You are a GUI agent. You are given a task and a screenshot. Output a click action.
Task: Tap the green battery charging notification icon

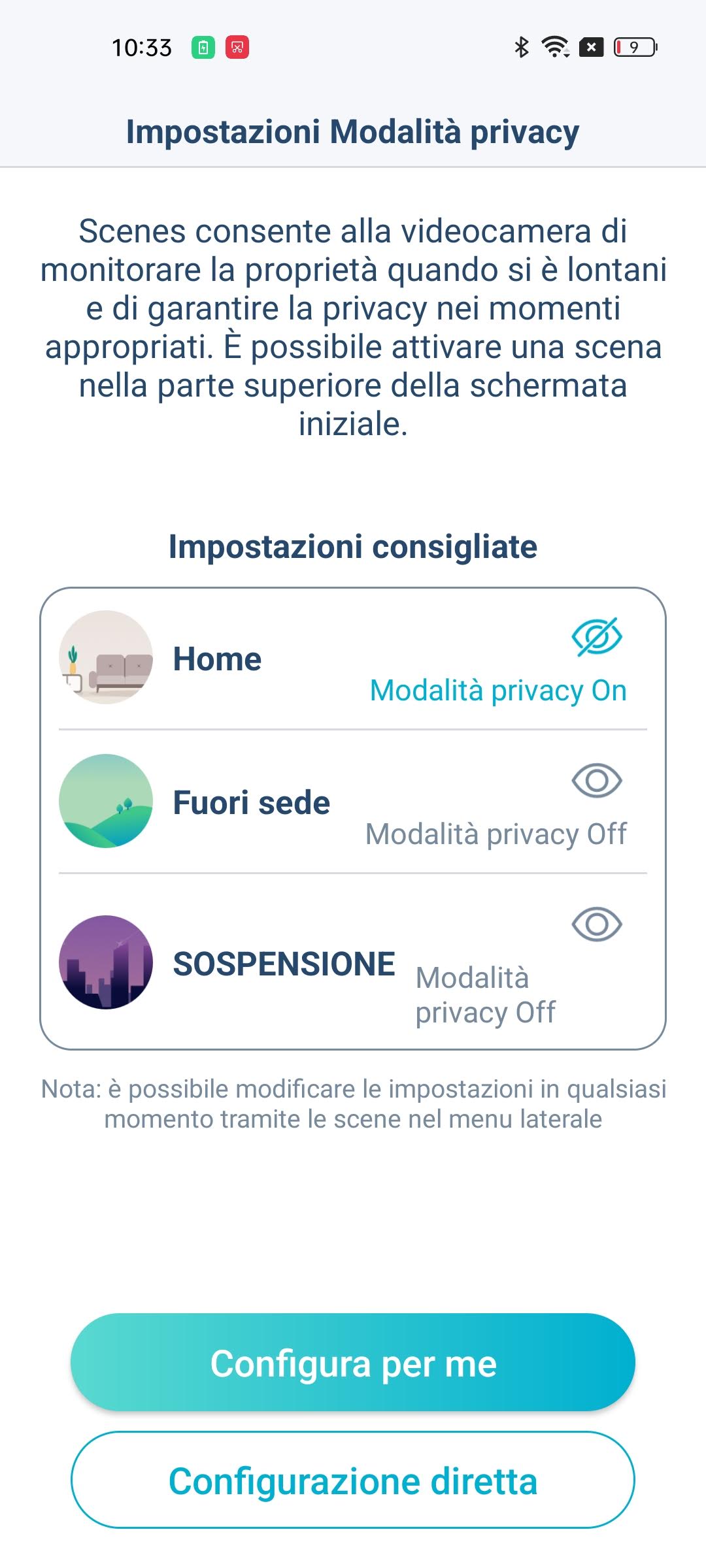pos(203,47)
